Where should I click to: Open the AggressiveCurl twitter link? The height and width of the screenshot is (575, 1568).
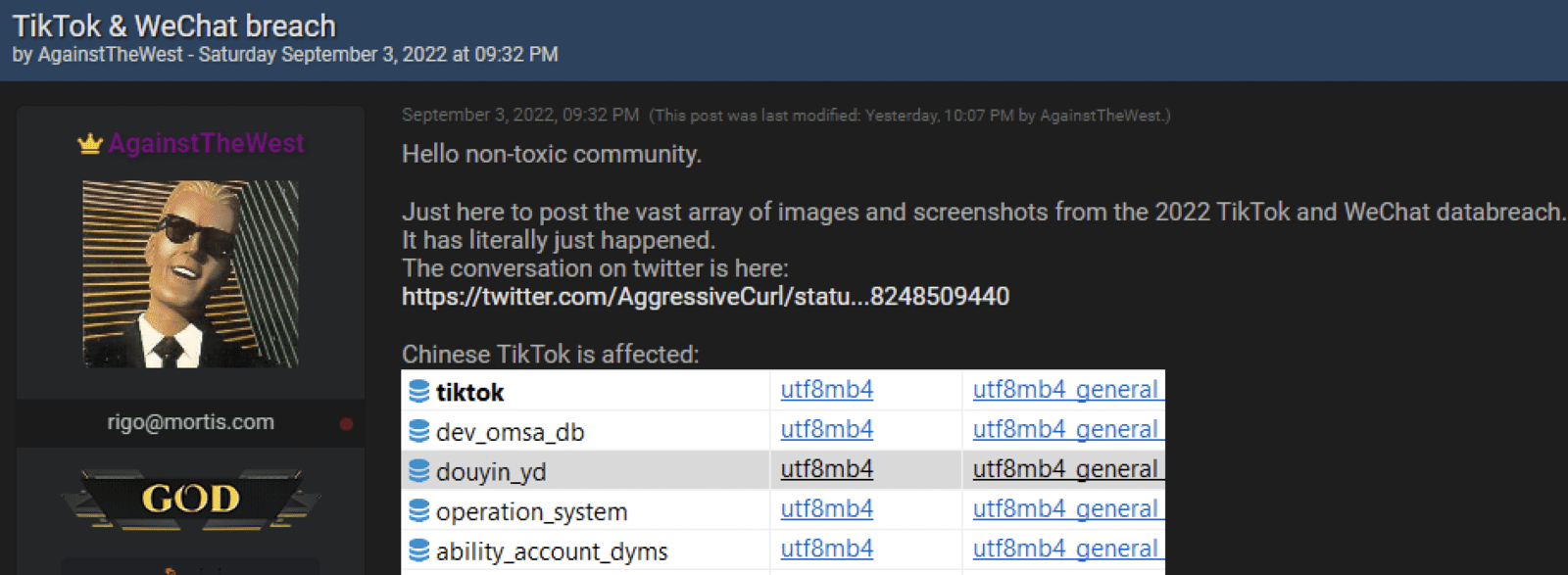click(705, 297)
